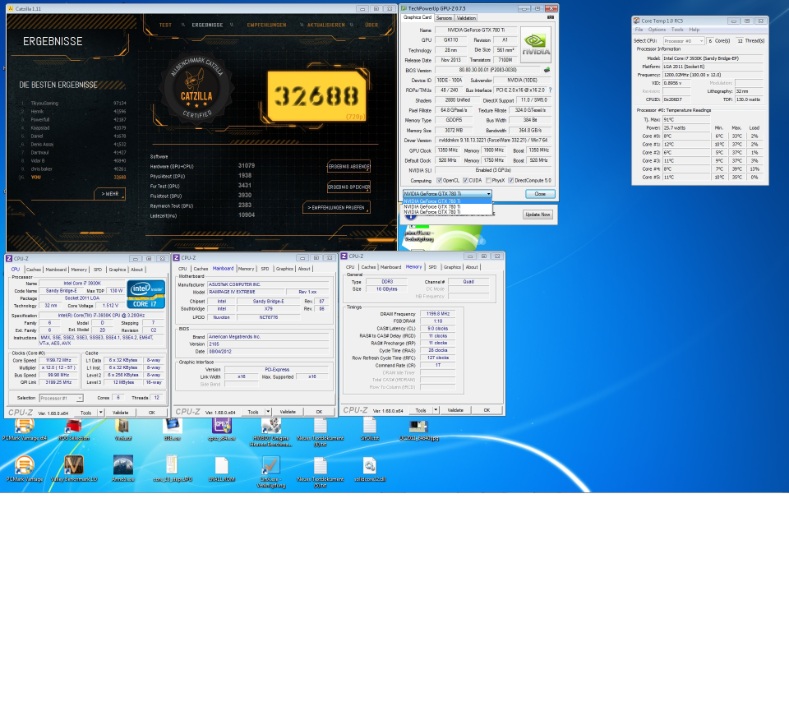The image size is (789, 720).
Task: Click Validate in the CPU-Z memory window
Action: point(455,410)
